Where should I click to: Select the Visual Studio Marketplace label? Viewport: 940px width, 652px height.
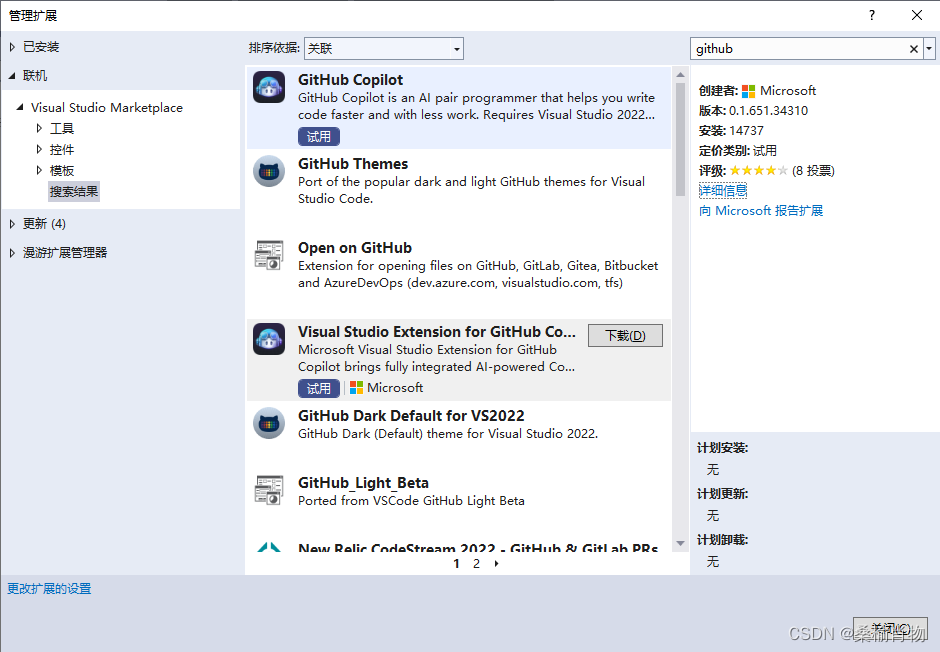(107, 107)
